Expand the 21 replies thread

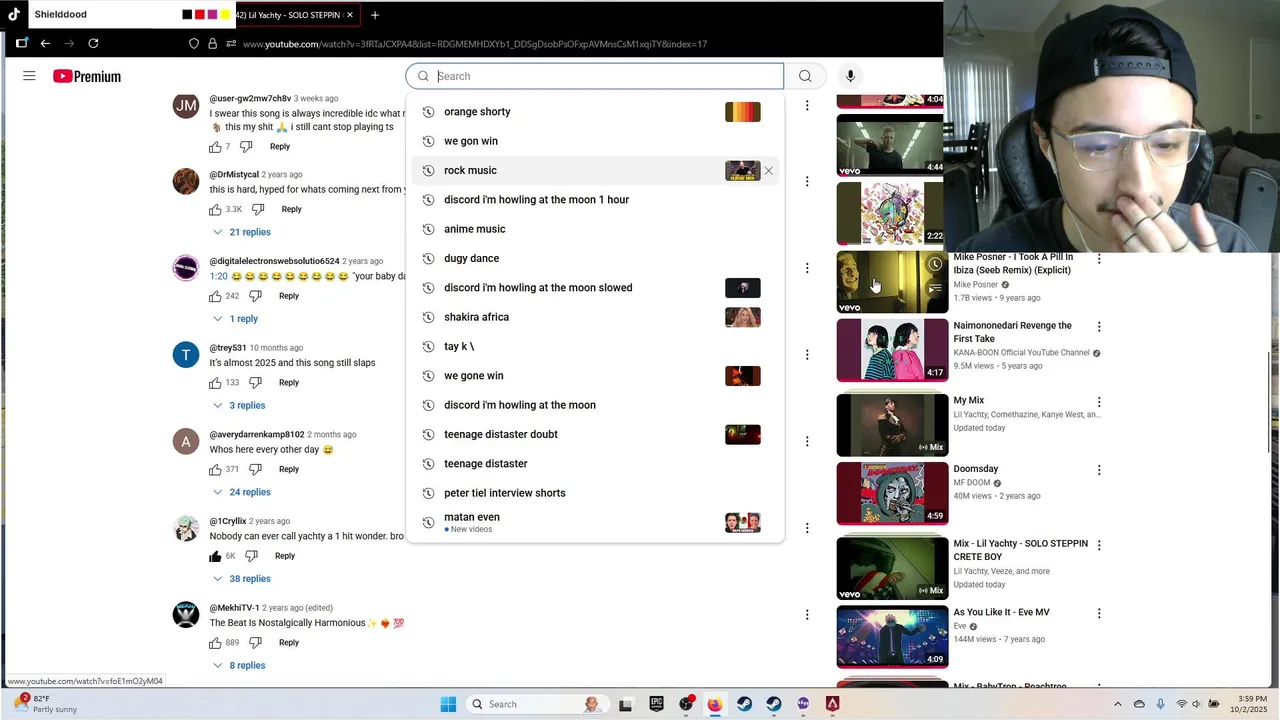tap(241, 232)
